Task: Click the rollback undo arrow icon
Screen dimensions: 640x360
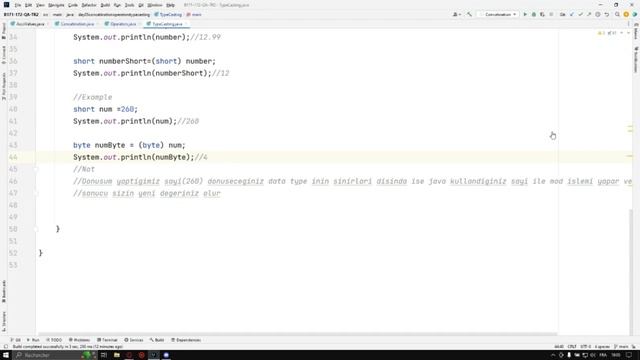Action: [607, 14]
